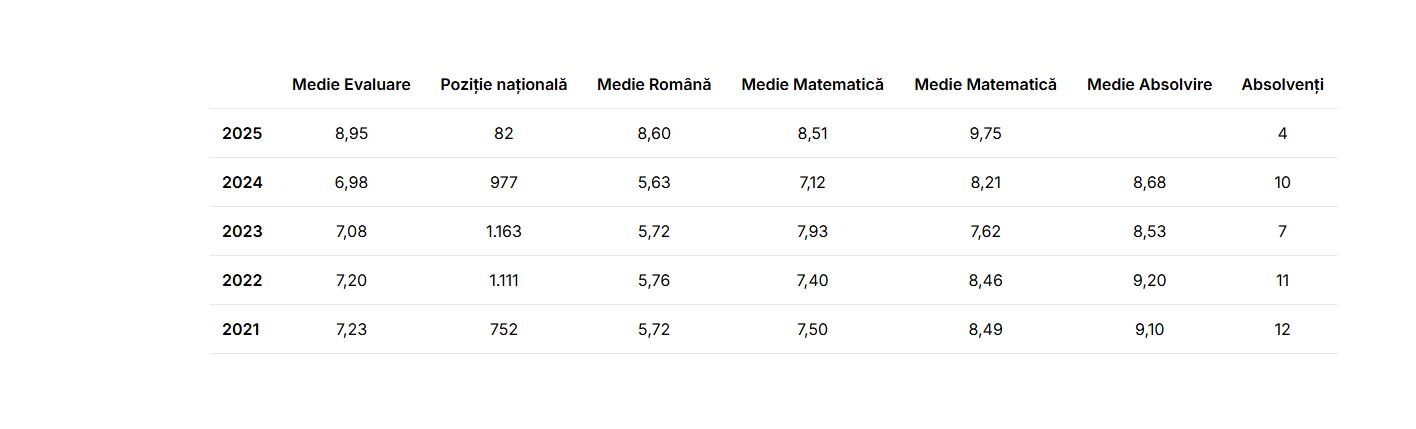Select the 2025 row label

tap(242, 134)
